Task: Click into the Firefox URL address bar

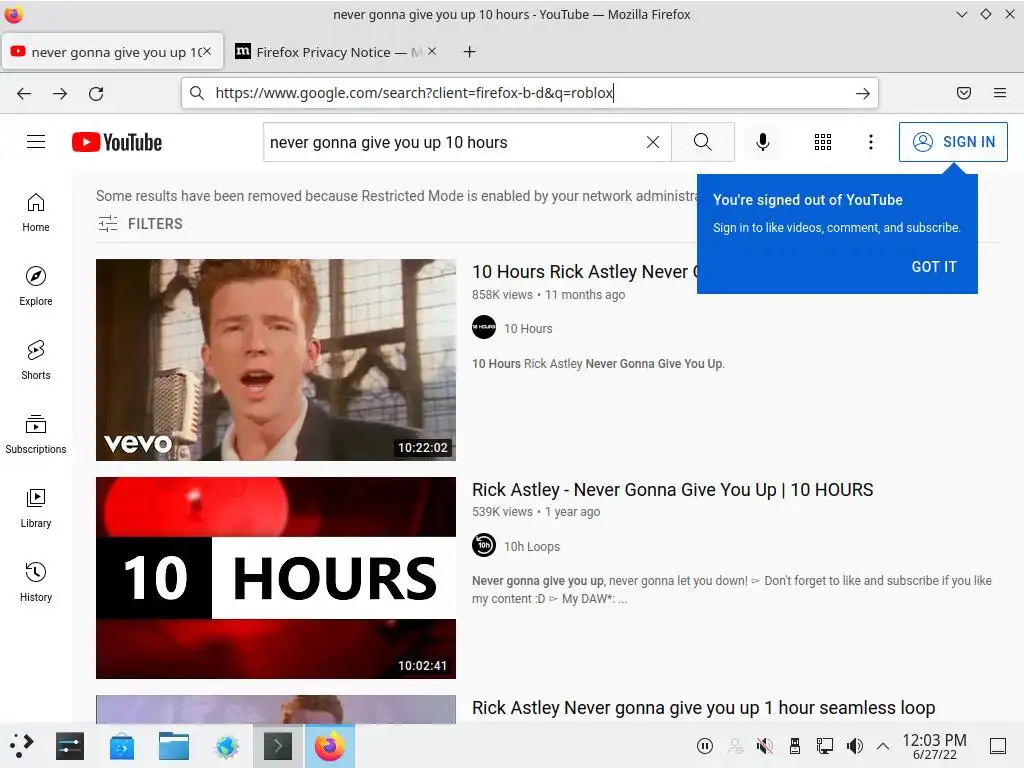Action: point(529,93)
